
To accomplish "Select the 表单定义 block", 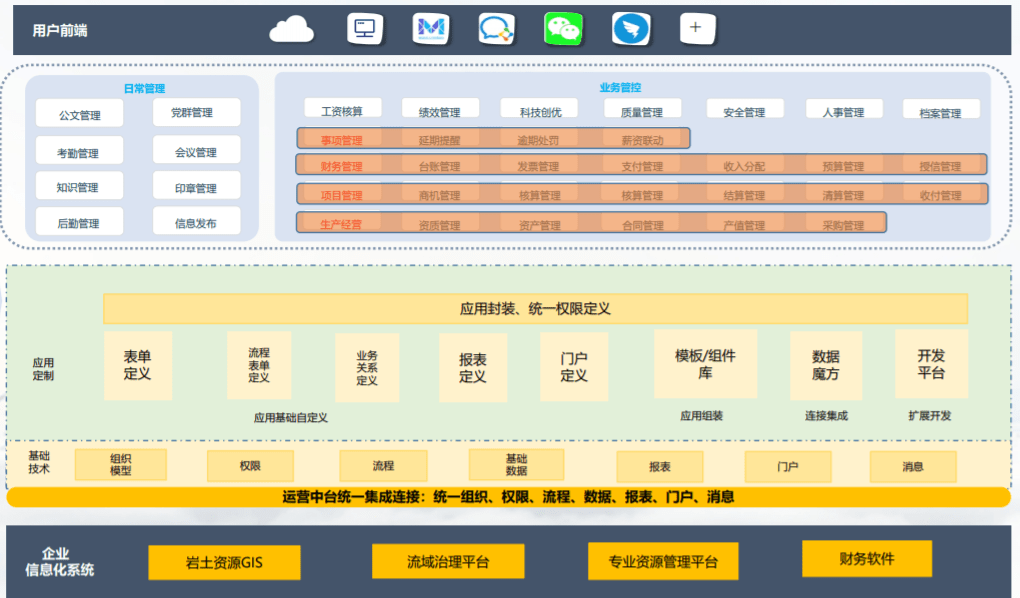I will coord(138,366).
